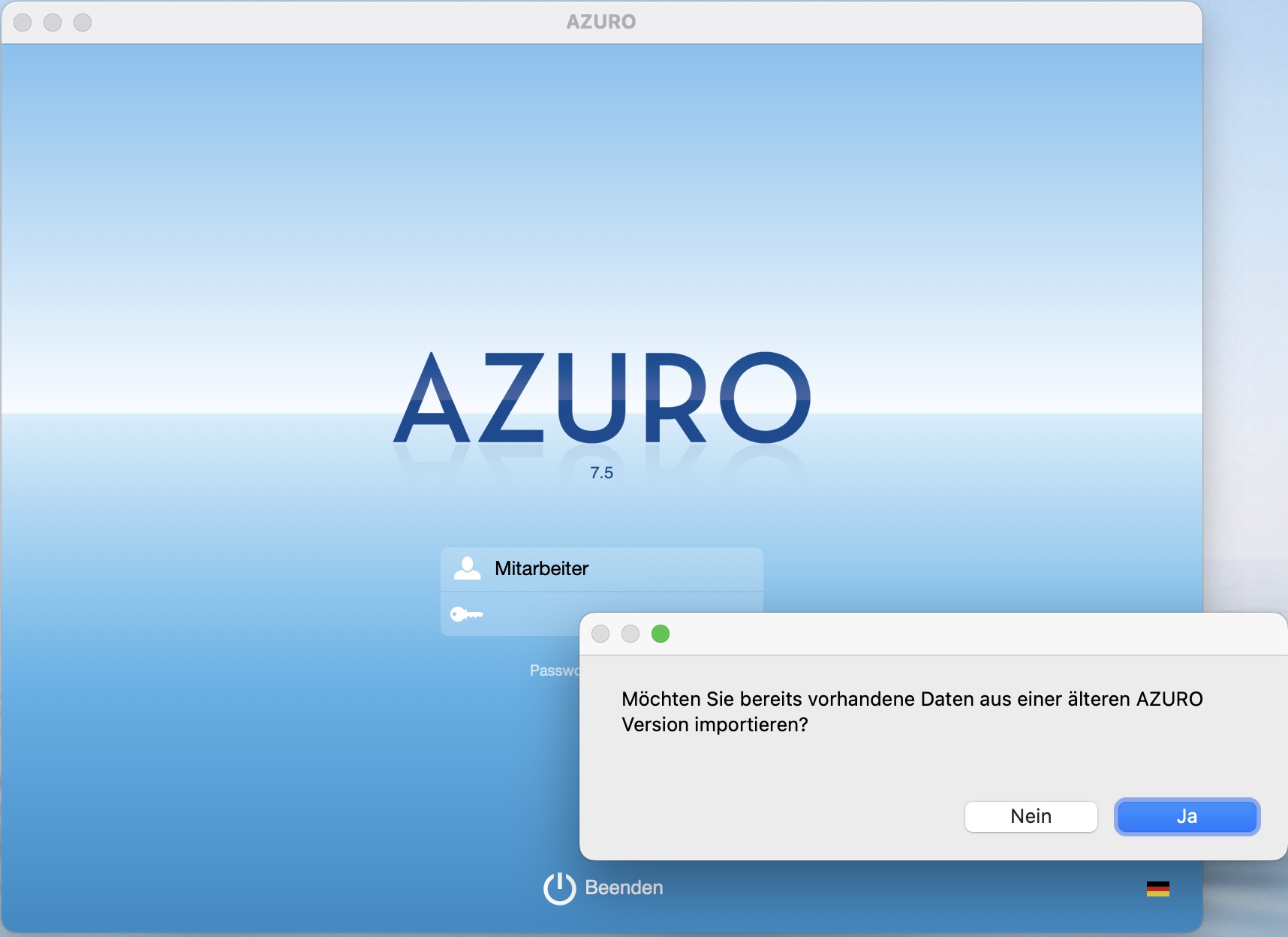The width and height of the screenshot is (1288, 937).
Task: Click the AZURO 7.5 version number
Action: pyautogui.click(x=601, y=473)
